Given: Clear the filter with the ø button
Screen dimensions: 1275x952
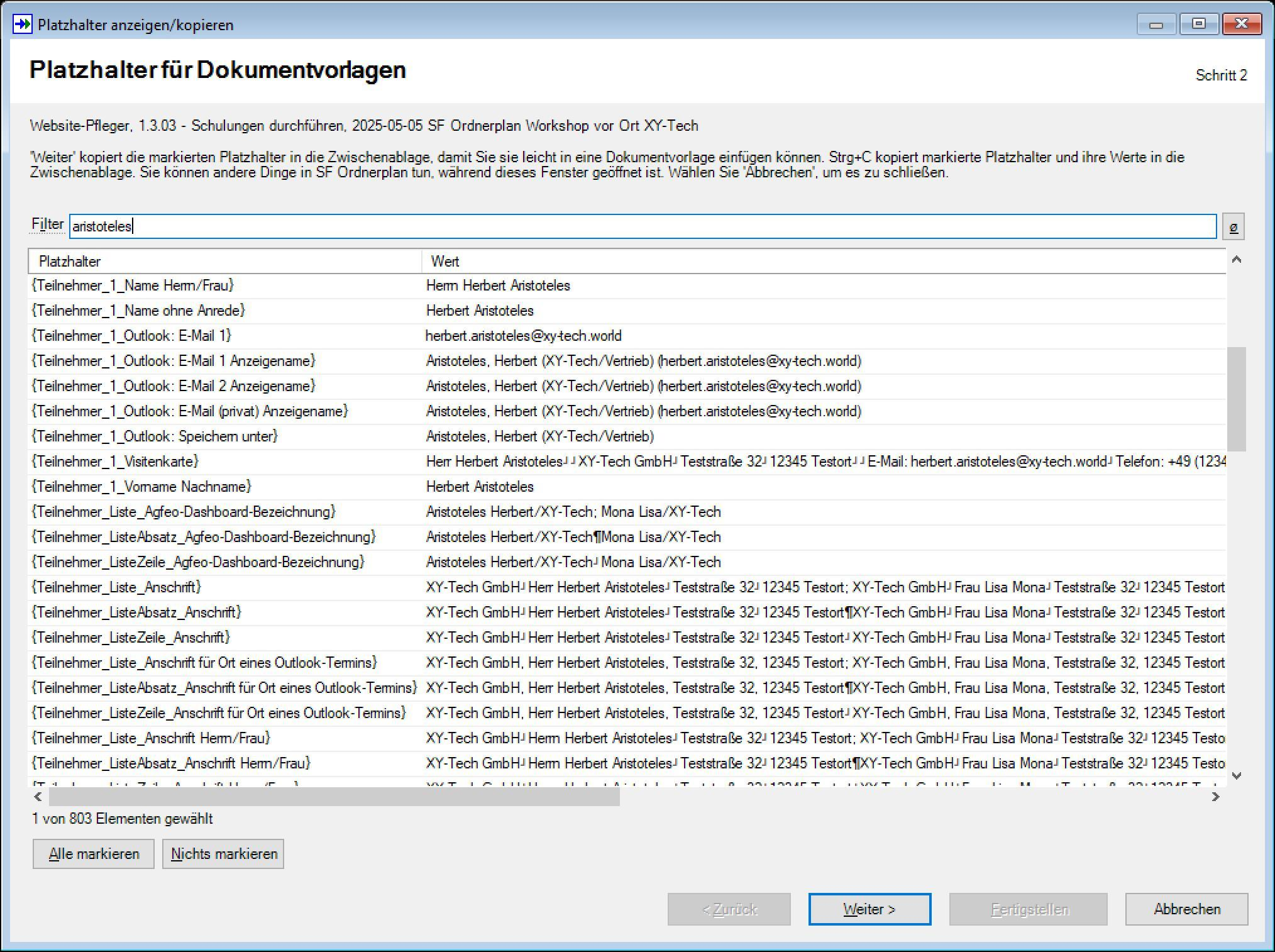Looking at the screenshot, I should pyautogui.click(x=1233, y=226).
